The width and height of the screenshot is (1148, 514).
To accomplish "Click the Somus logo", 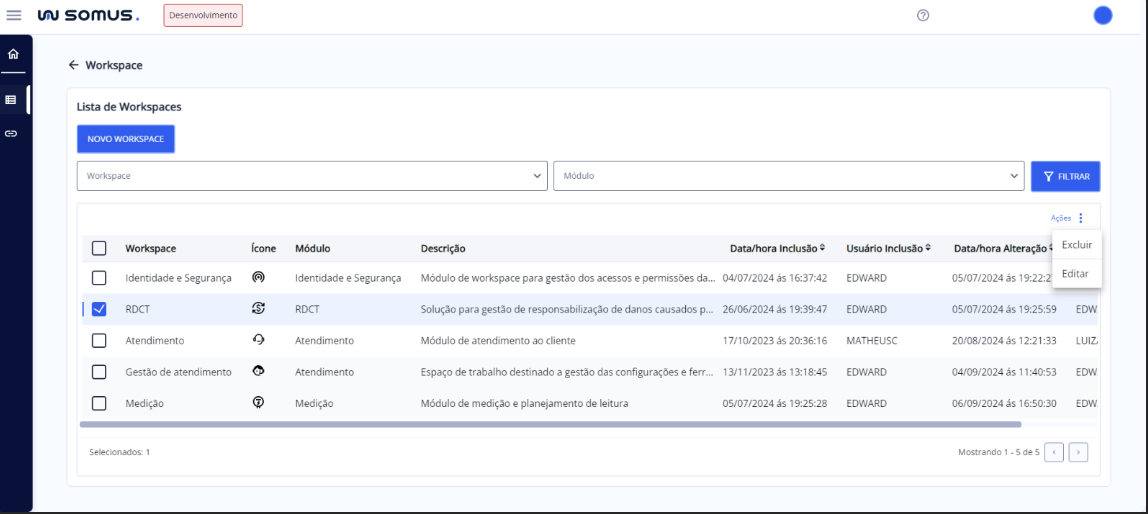I will (88, 15).
